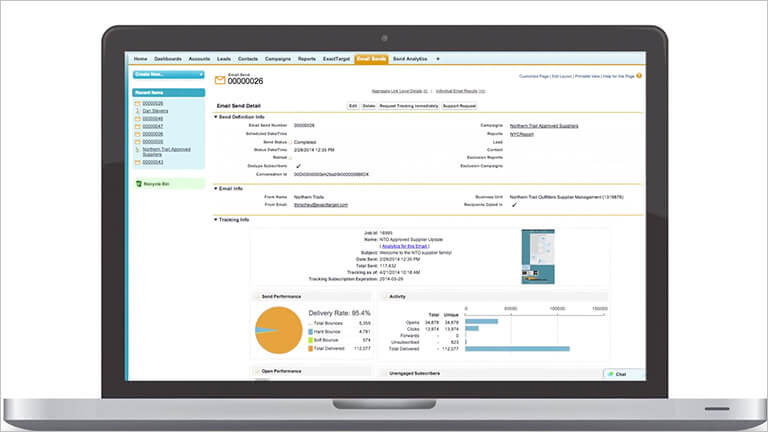768x432 pixels.
Task: Go to the Home tab
Action: 141,59
